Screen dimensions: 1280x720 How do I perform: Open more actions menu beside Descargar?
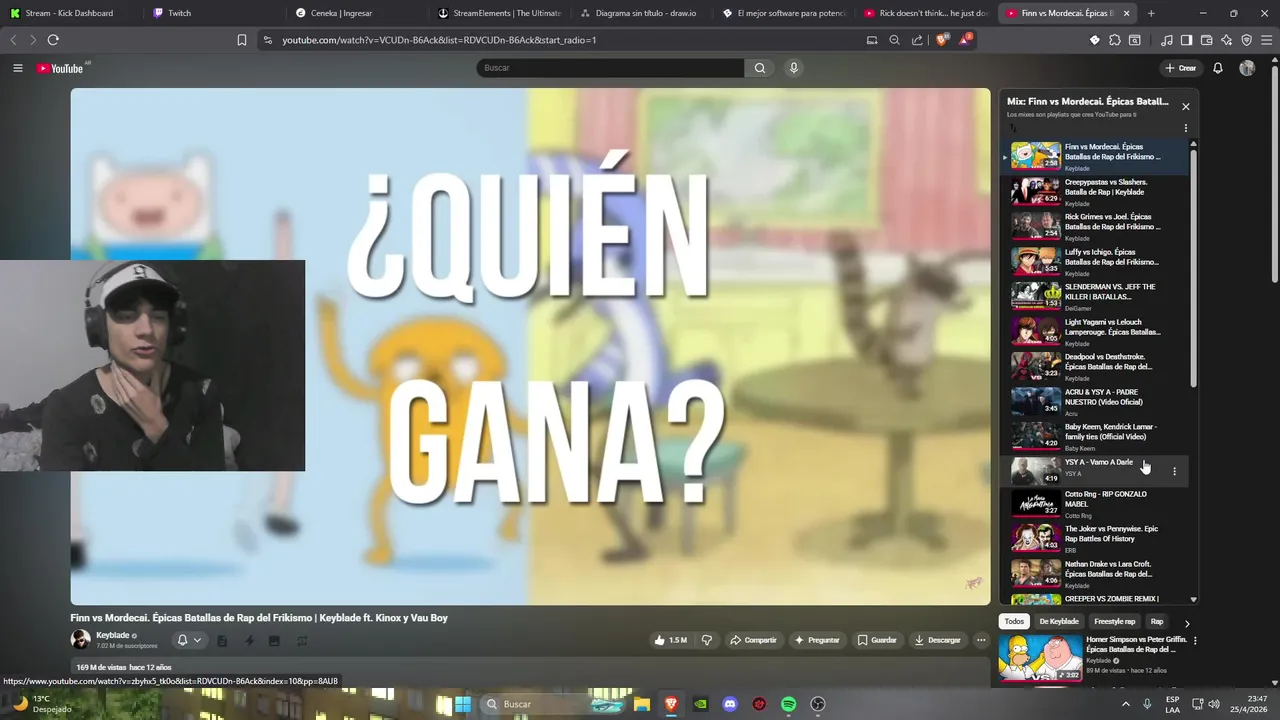981,640
